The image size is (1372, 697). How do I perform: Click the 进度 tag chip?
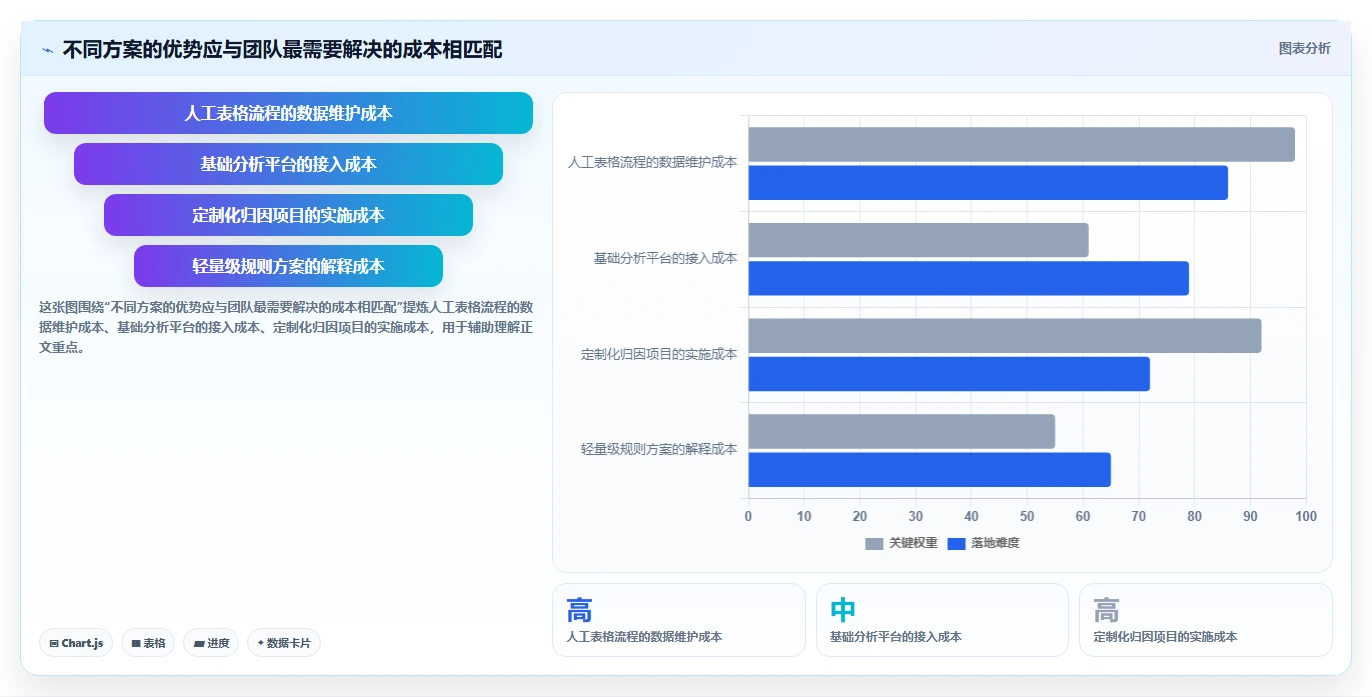coord(211,643)
